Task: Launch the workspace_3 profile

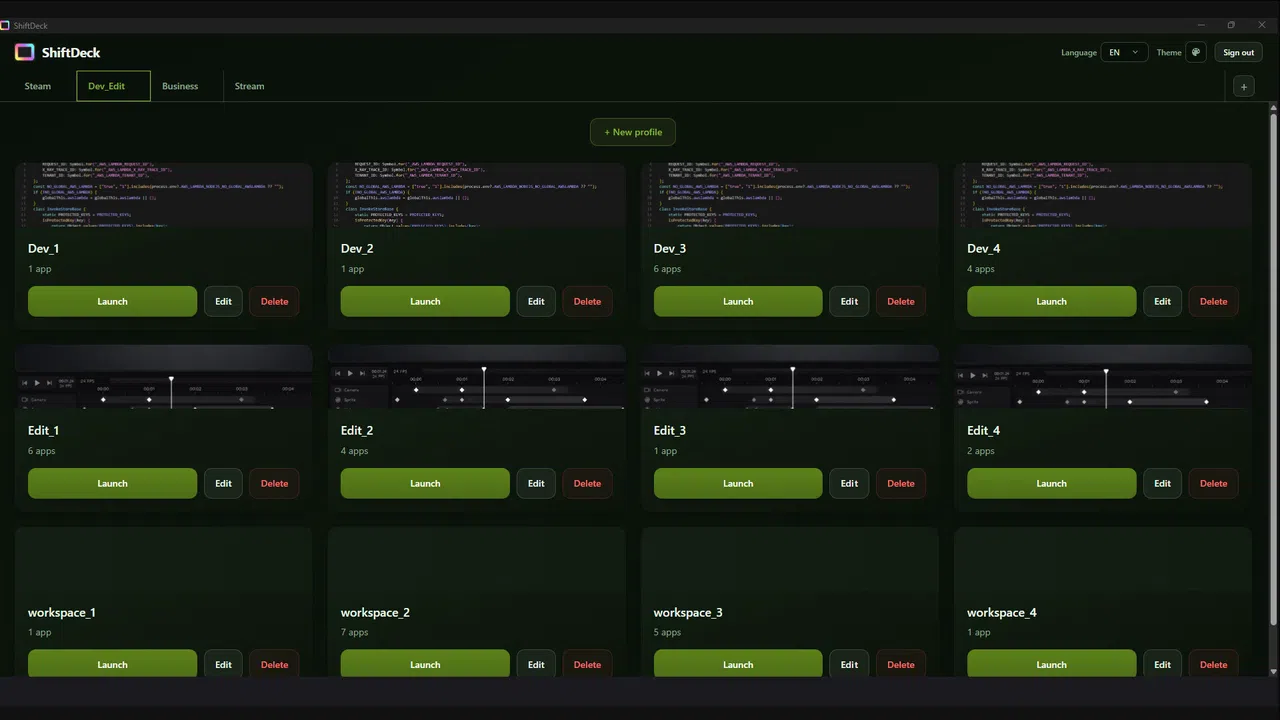Action: [738, 663]
